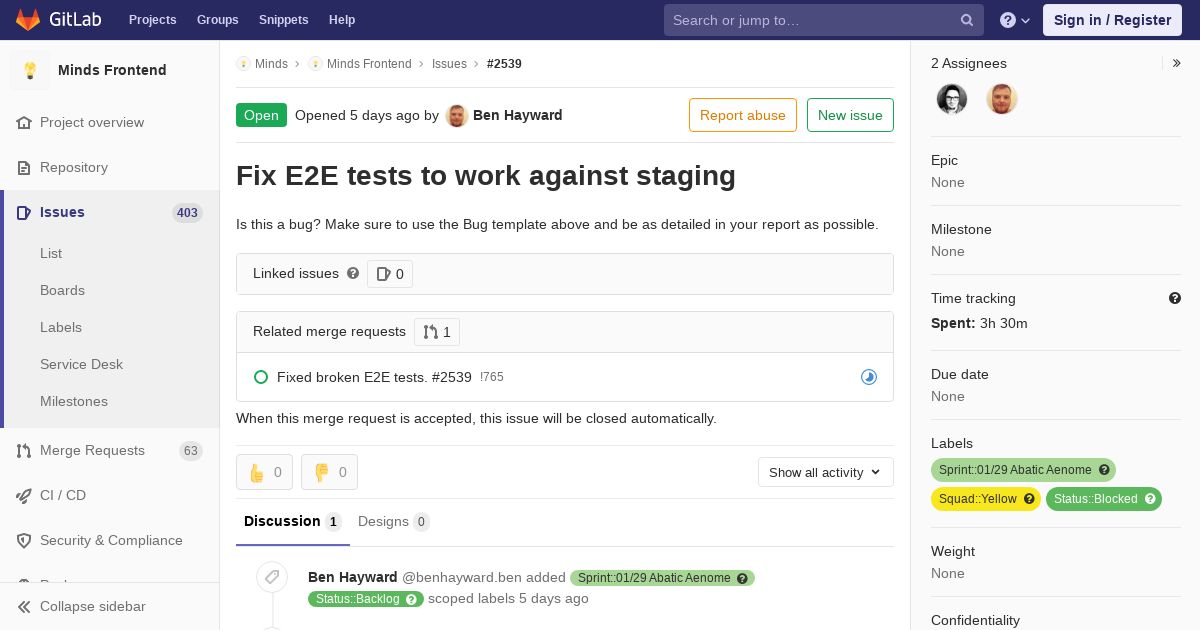
Task: Click the open merge request status circle
Action: pyautogui.click(x=261, y=377)
